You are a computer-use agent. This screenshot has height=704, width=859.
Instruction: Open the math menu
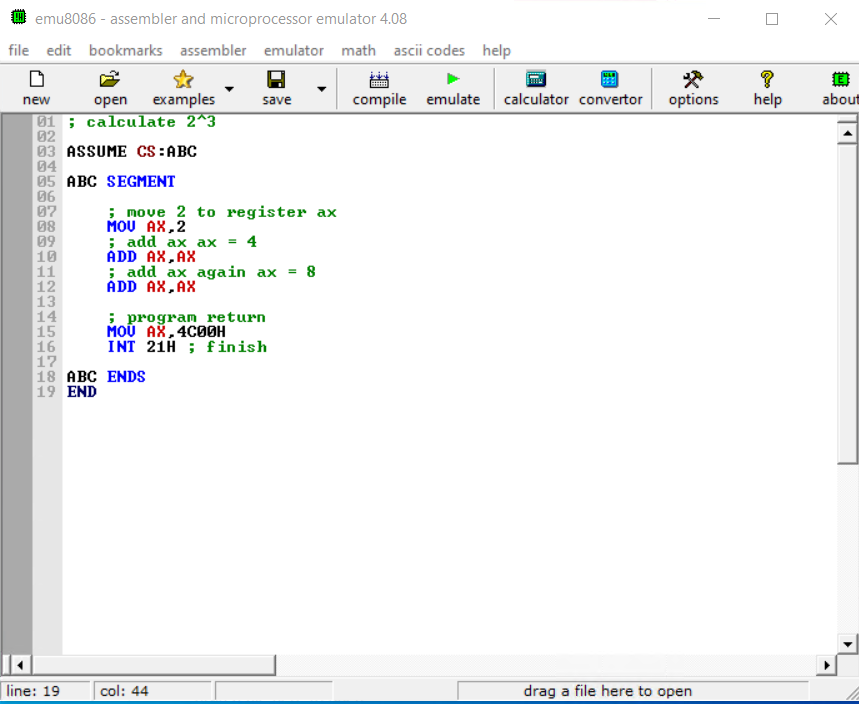(x=358, y=50)
